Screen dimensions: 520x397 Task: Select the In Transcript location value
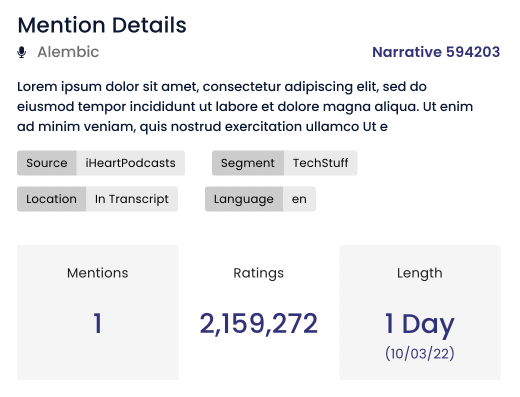[x=132, y=199]
